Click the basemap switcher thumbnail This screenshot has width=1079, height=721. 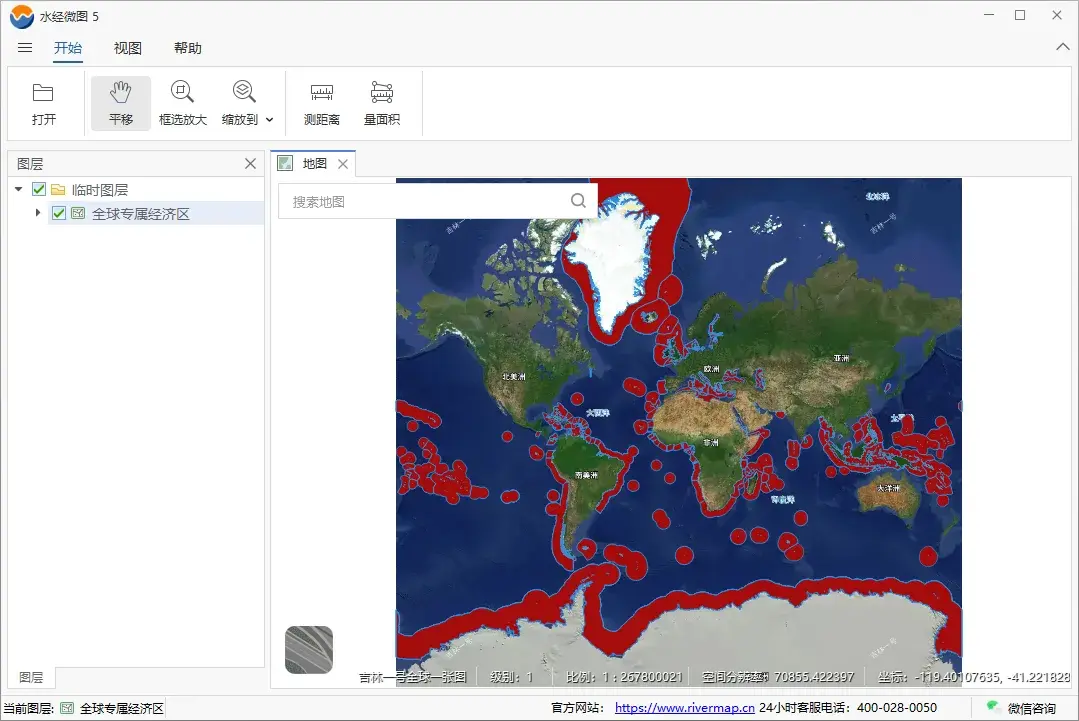pos(309,649)
